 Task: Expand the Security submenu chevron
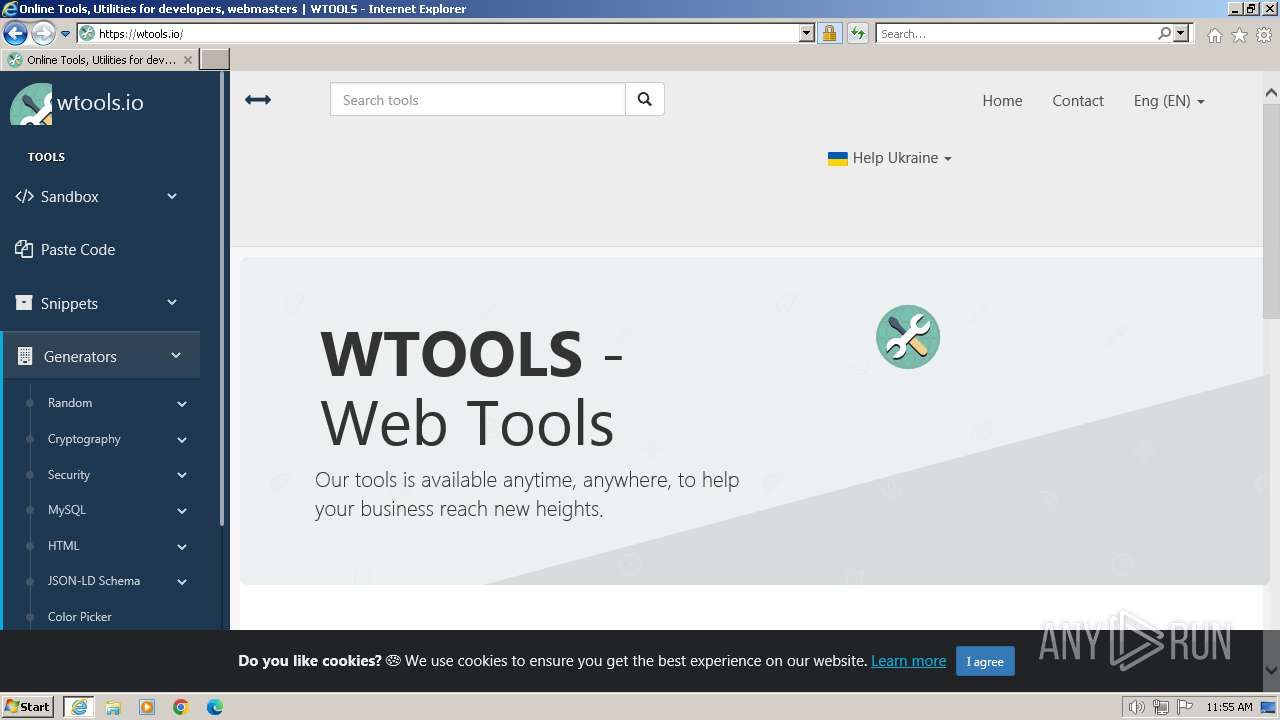(x=182, y=476)
